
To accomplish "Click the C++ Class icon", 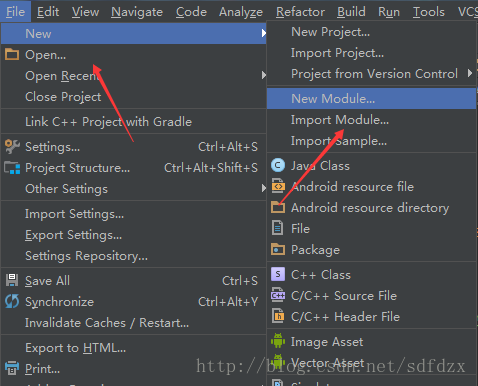I will [278, 274].
